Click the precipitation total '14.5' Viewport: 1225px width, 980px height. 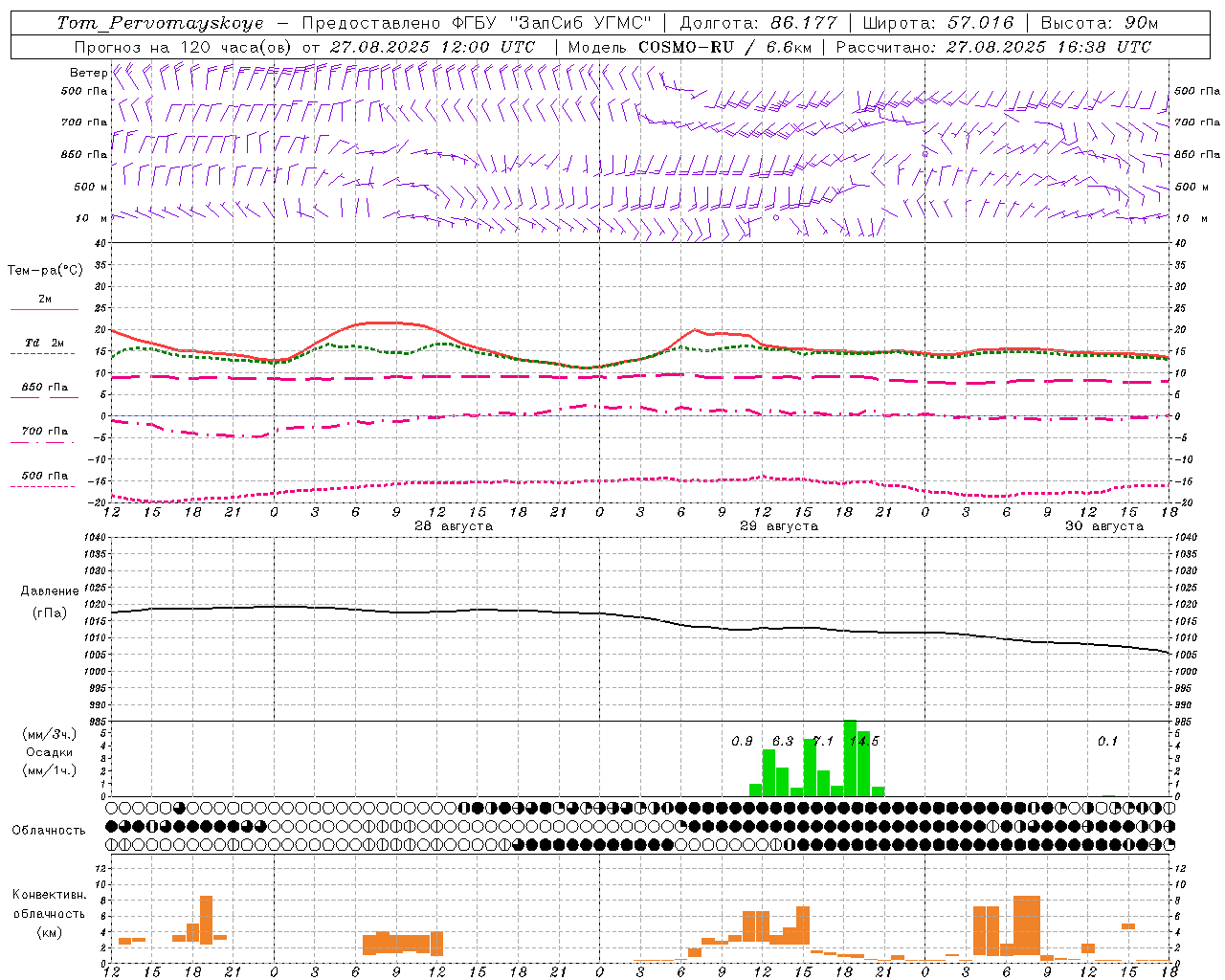click(863, 742)
